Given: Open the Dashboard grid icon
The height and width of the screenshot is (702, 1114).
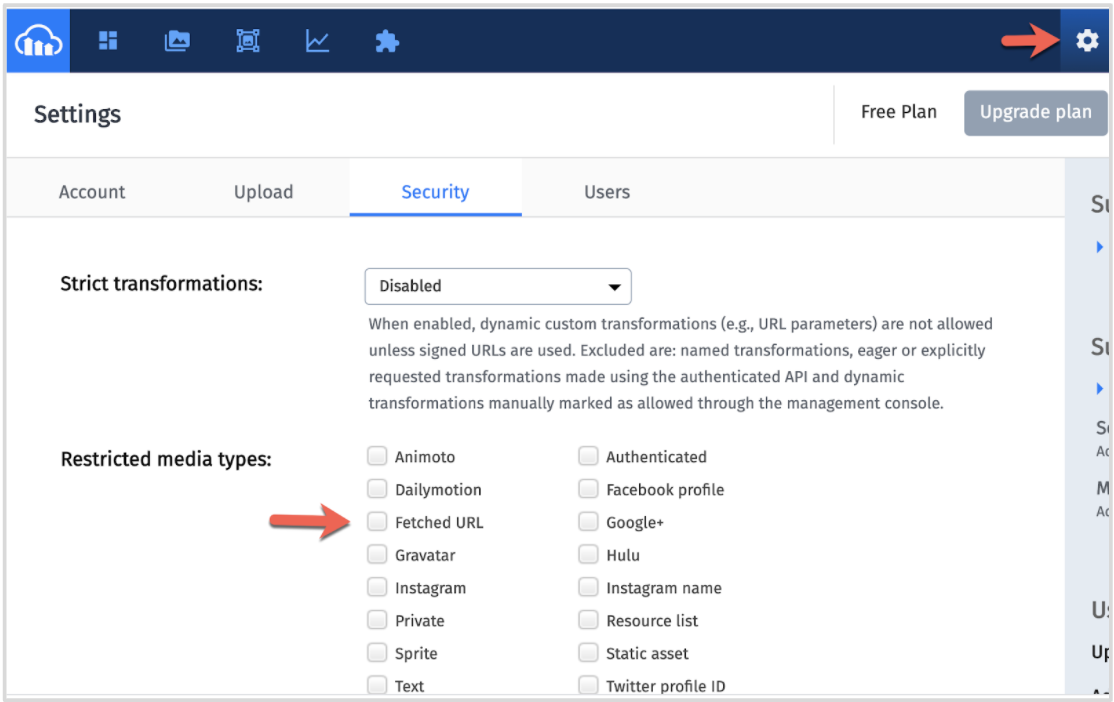Looking at the screenshot, I should click(108, 41).
